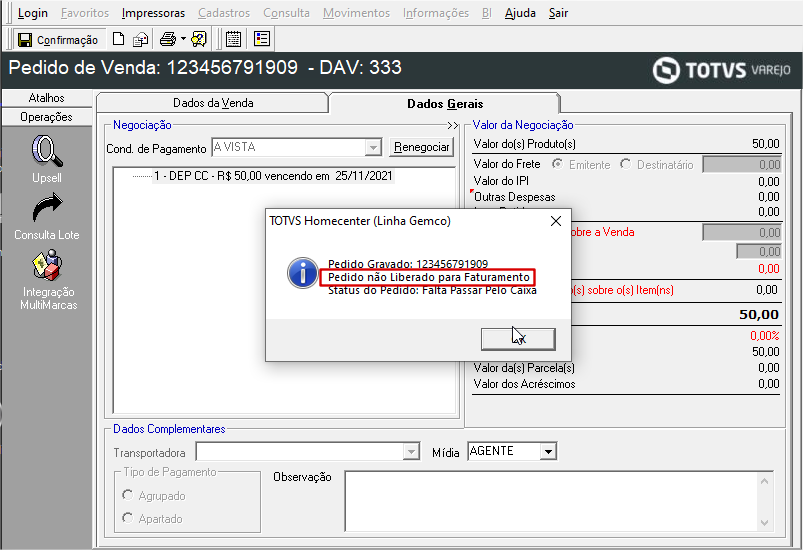803x550 pixels.
Task: Click the Valor do IPI label
Action: click(x=501, y=181)
